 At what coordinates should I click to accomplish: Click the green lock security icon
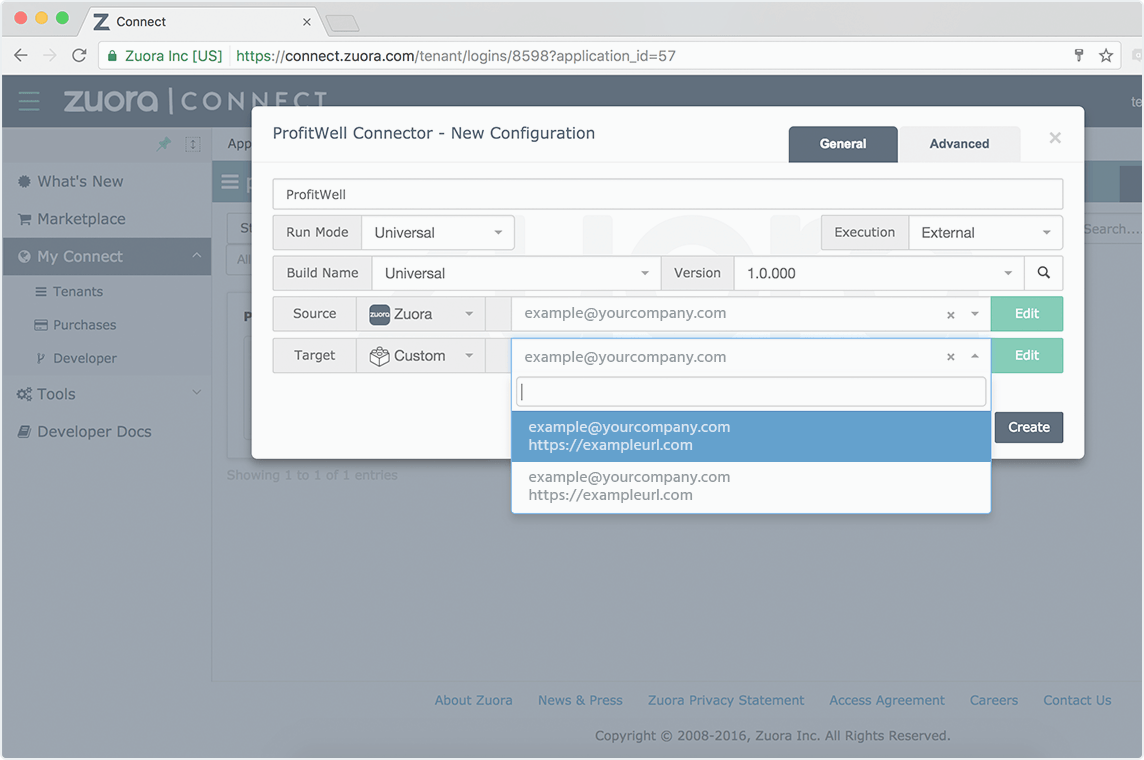point(112,55)
